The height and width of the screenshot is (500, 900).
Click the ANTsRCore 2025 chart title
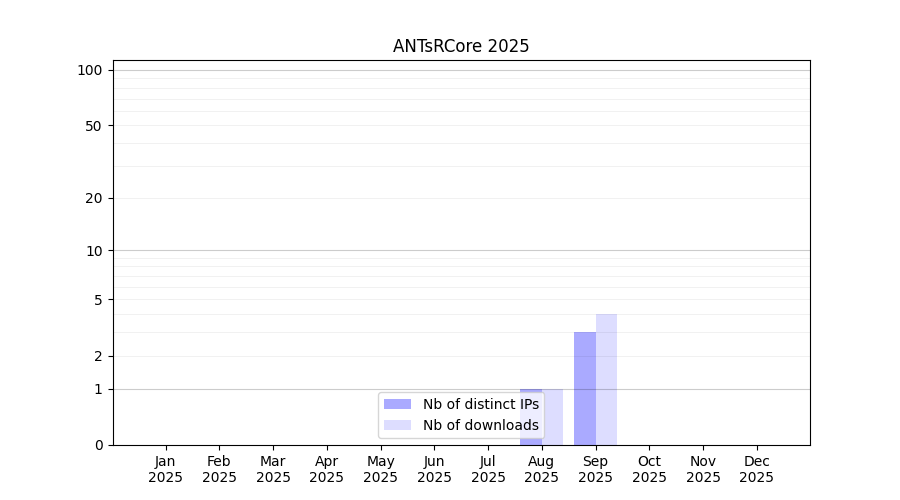point(461,46)
